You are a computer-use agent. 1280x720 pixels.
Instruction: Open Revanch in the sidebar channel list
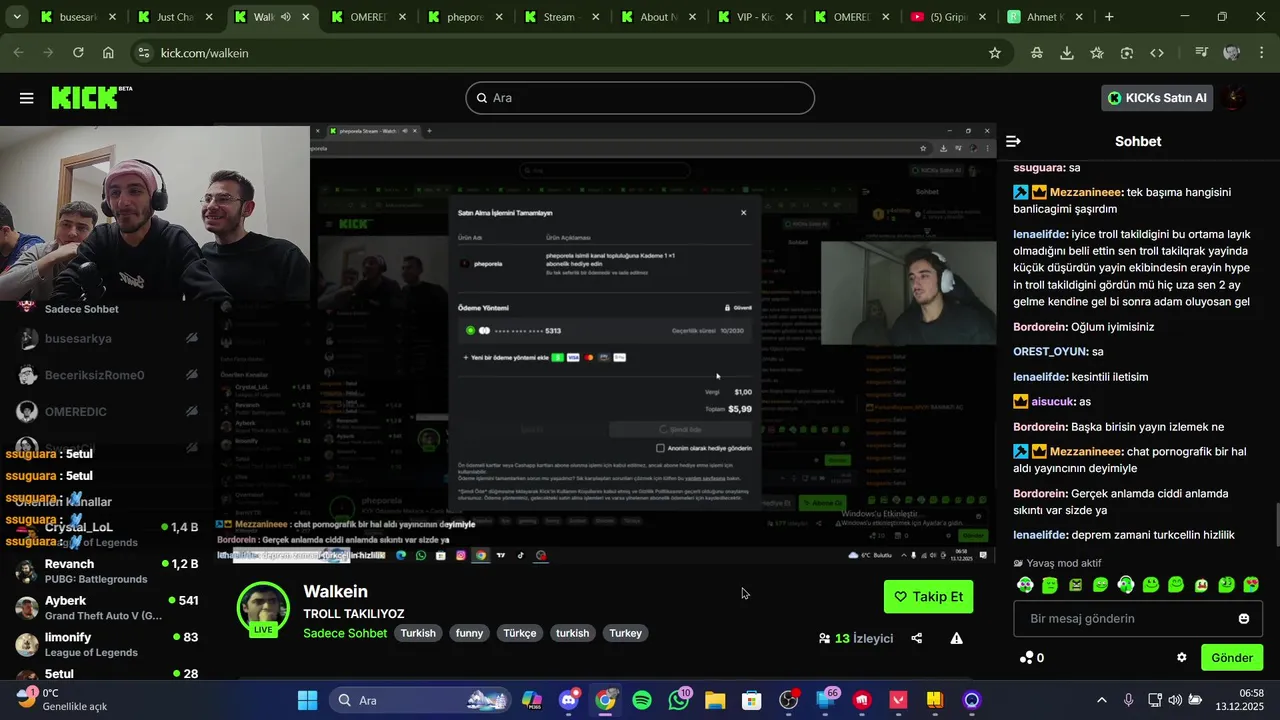click(107, 571)
